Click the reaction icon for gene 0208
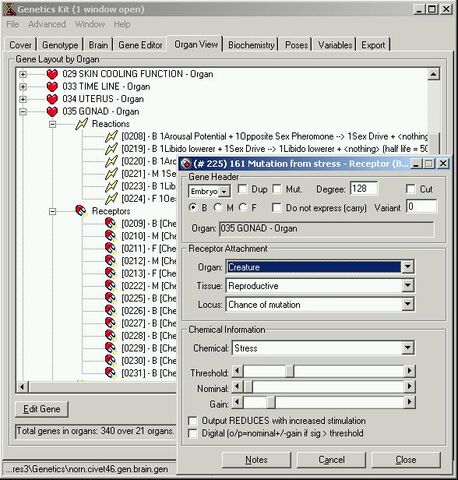Viewport: 458px width, 480px height. [111, 136]
